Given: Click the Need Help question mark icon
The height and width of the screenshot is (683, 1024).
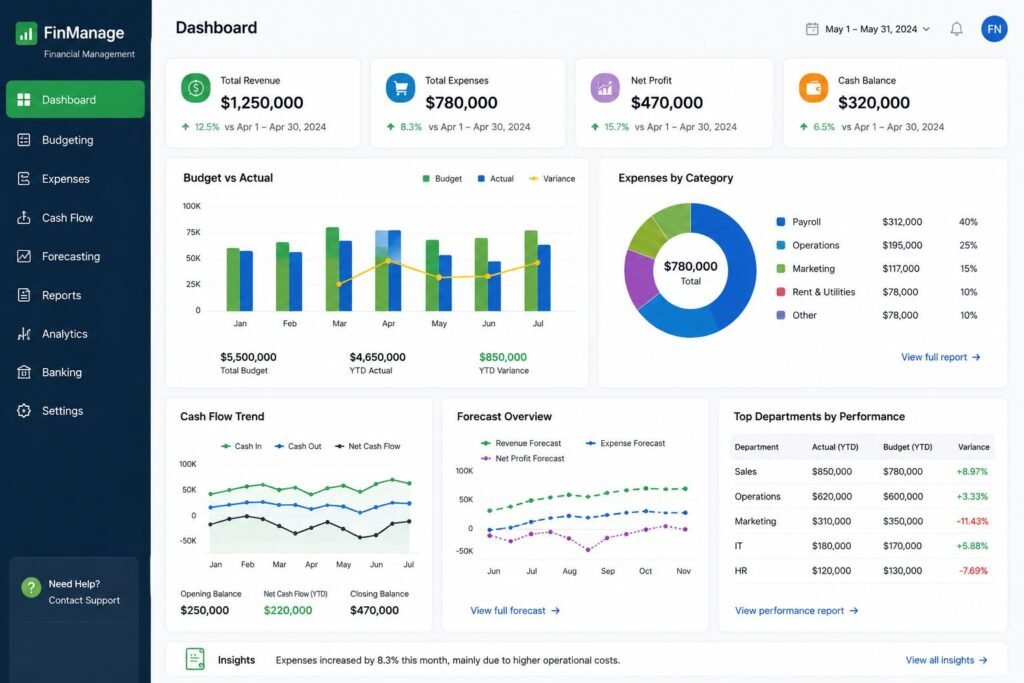Looking at the screenshot, I should coord(31,588).
